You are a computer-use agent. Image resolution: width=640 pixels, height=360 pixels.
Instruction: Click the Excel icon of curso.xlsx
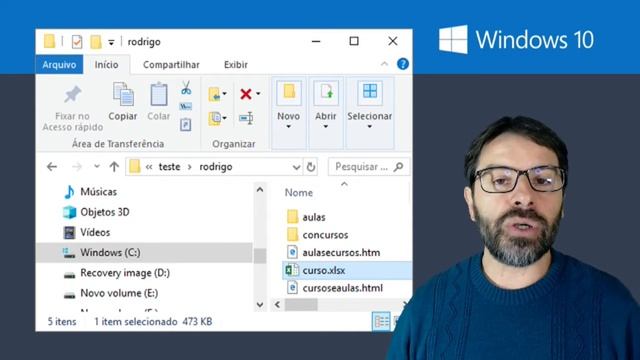pos(291,270)
